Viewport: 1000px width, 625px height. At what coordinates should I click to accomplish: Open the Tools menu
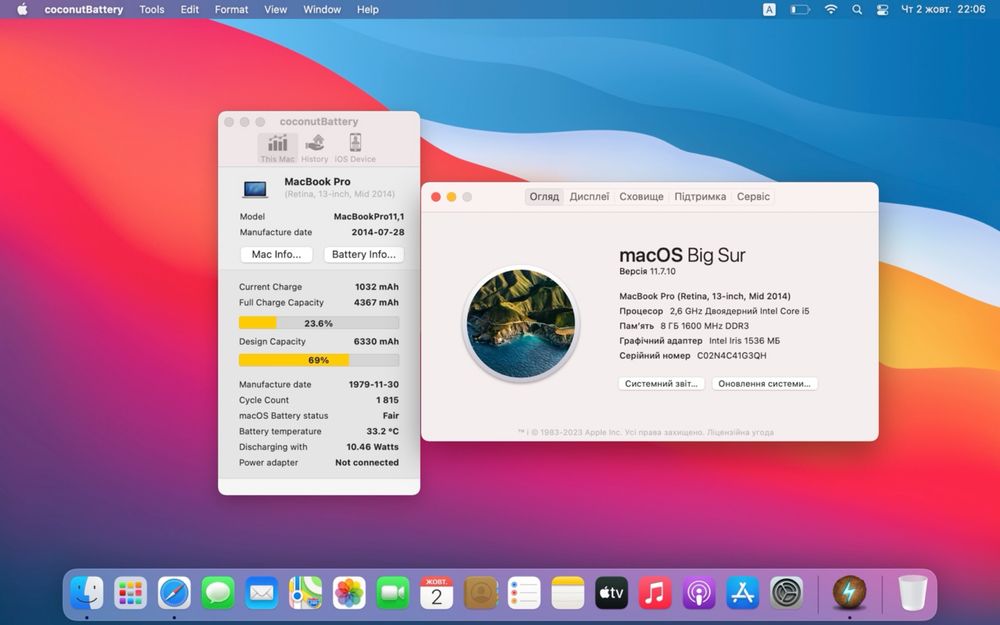[x=152, y=10]
